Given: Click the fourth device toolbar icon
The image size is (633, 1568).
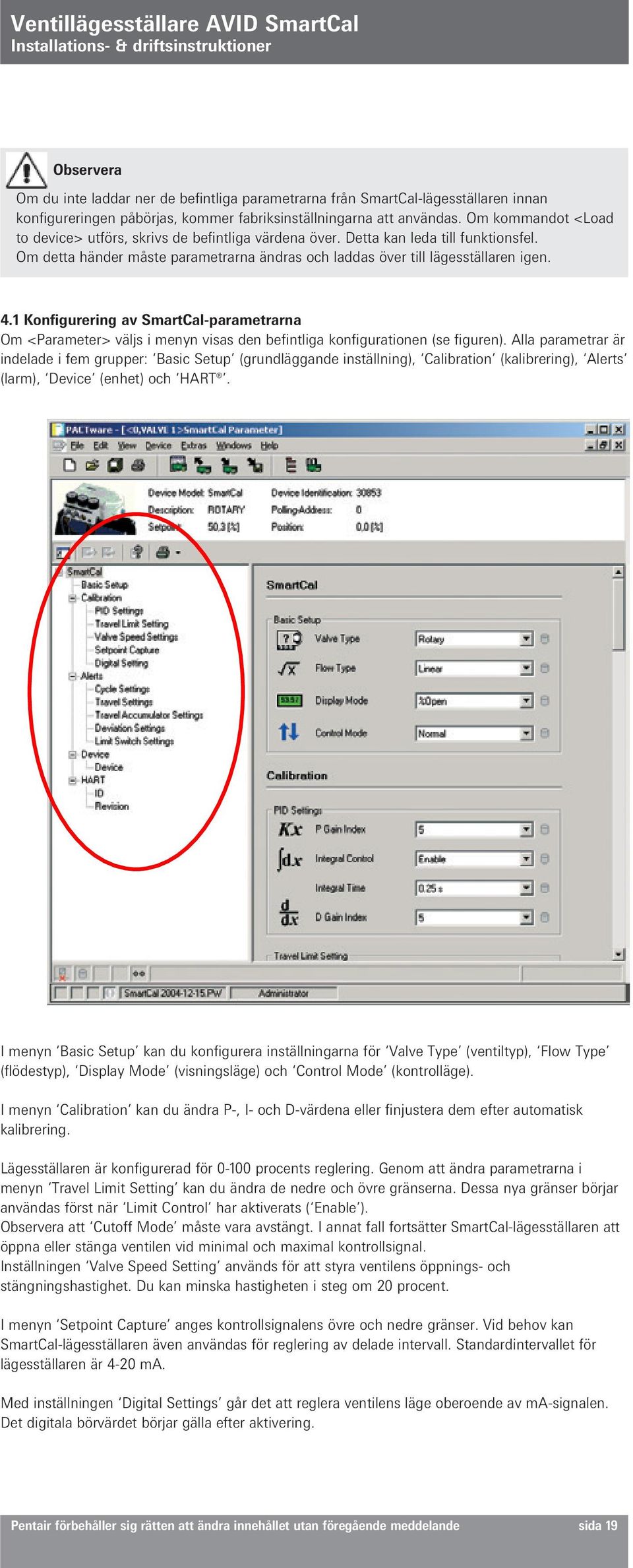Looking at the screenshot, I should [255, 466].
